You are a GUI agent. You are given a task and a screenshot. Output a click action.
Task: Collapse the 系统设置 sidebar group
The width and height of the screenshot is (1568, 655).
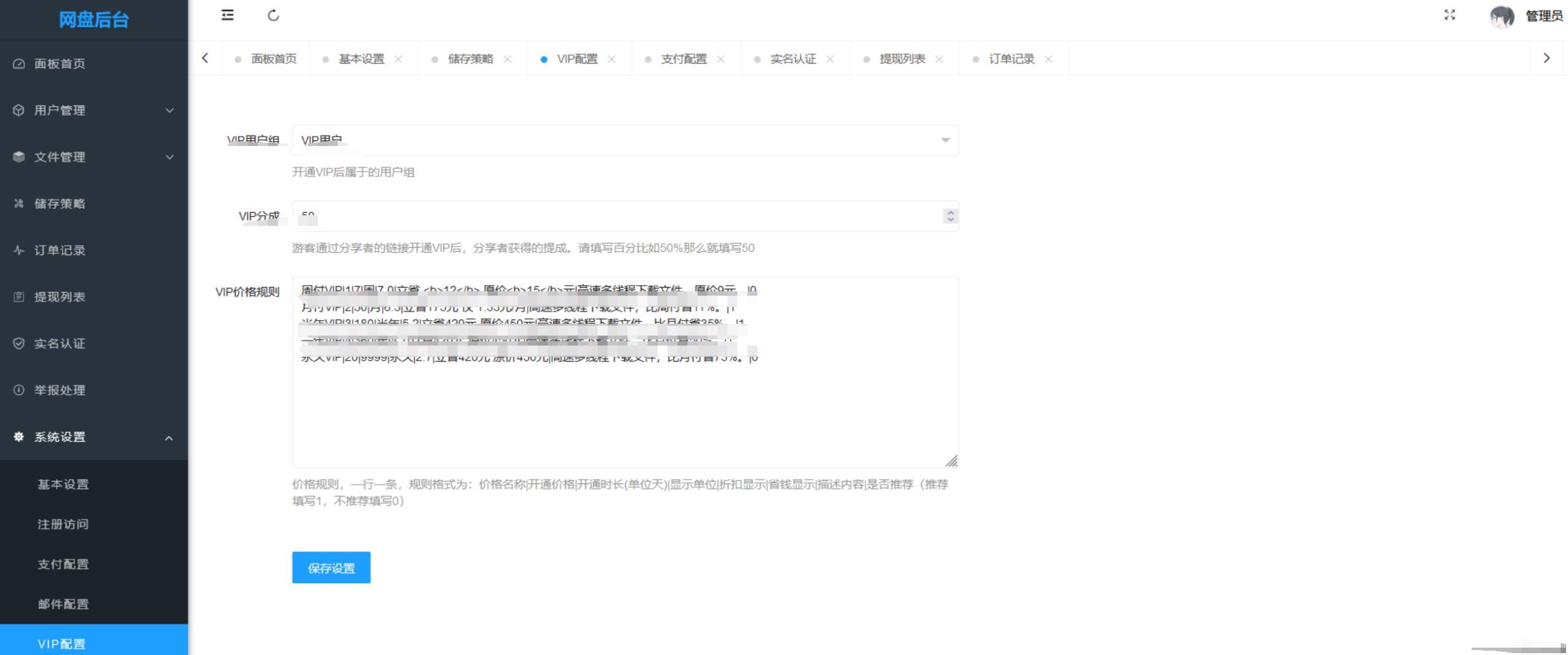94,437
